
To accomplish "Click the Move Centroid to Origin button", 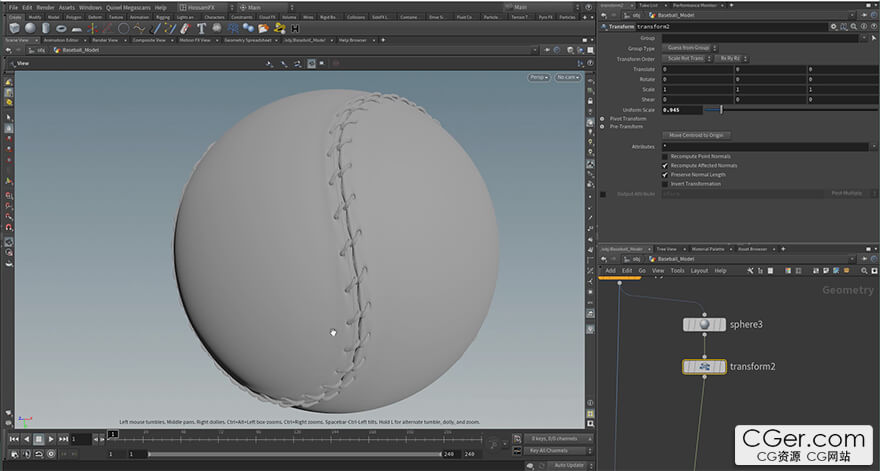I will (697, 135).
